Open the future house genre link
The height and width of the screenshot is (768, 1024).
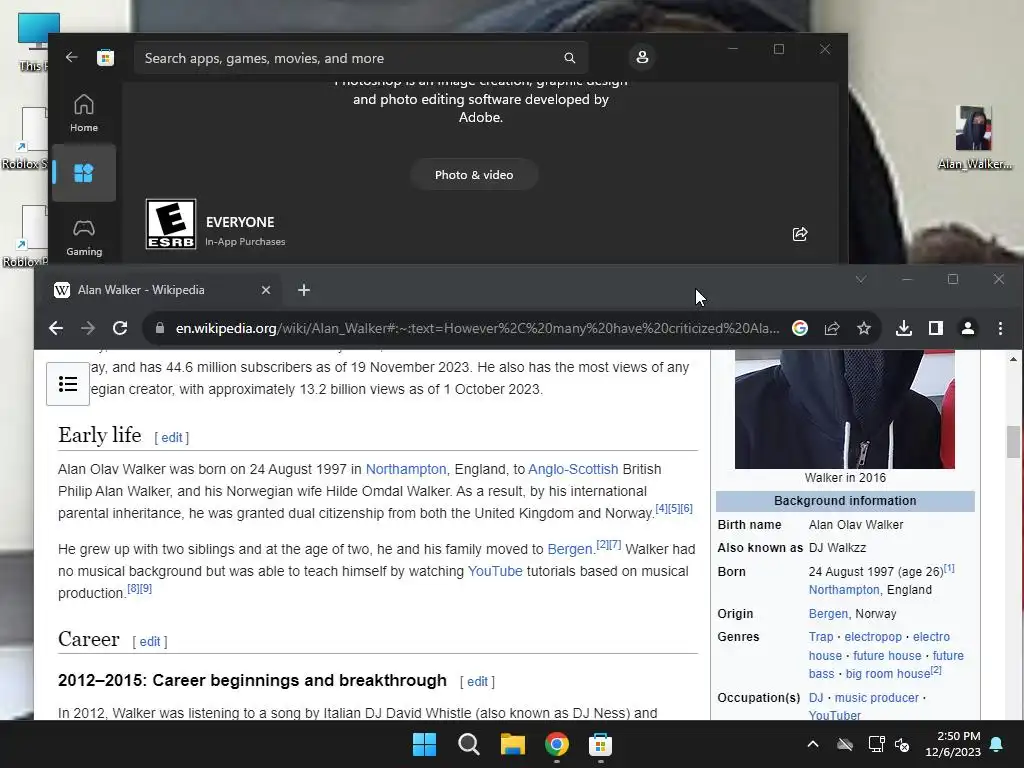[887, 656]
